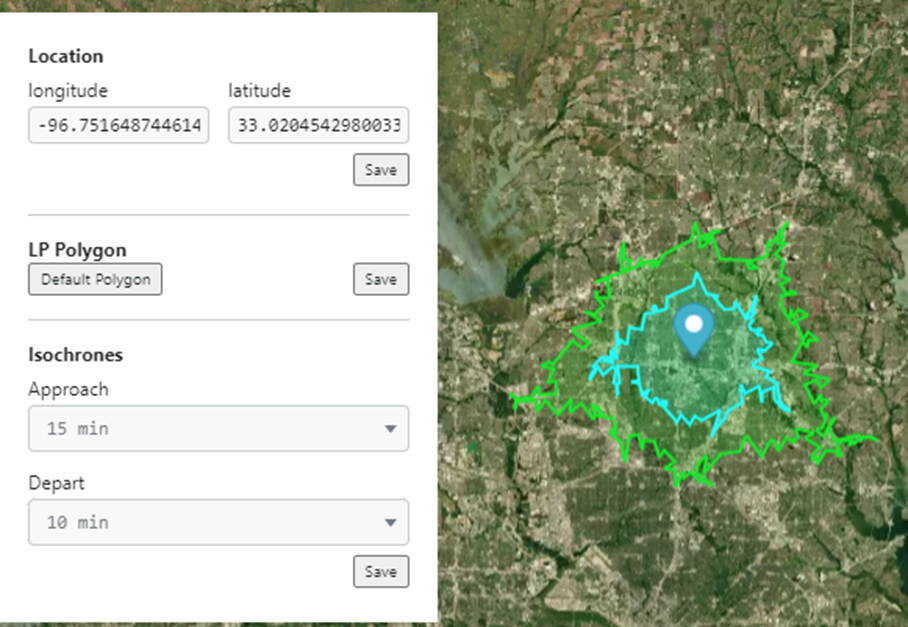Click the blue location pin marker
The image size is (908, 627).
click(x=694, y=330)
